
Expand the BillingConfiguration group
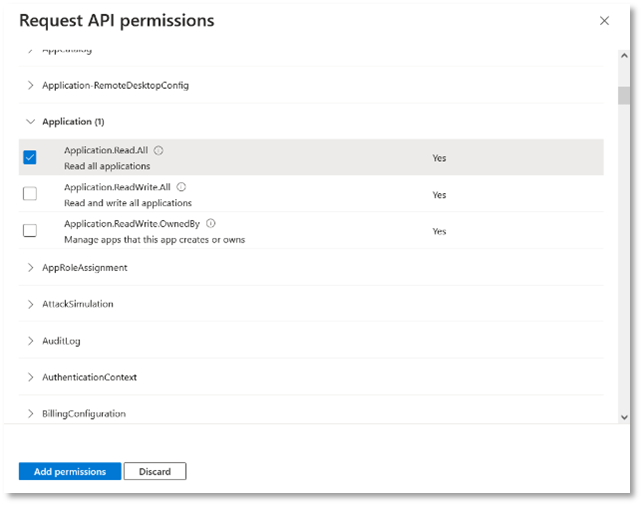click(30, 414)
